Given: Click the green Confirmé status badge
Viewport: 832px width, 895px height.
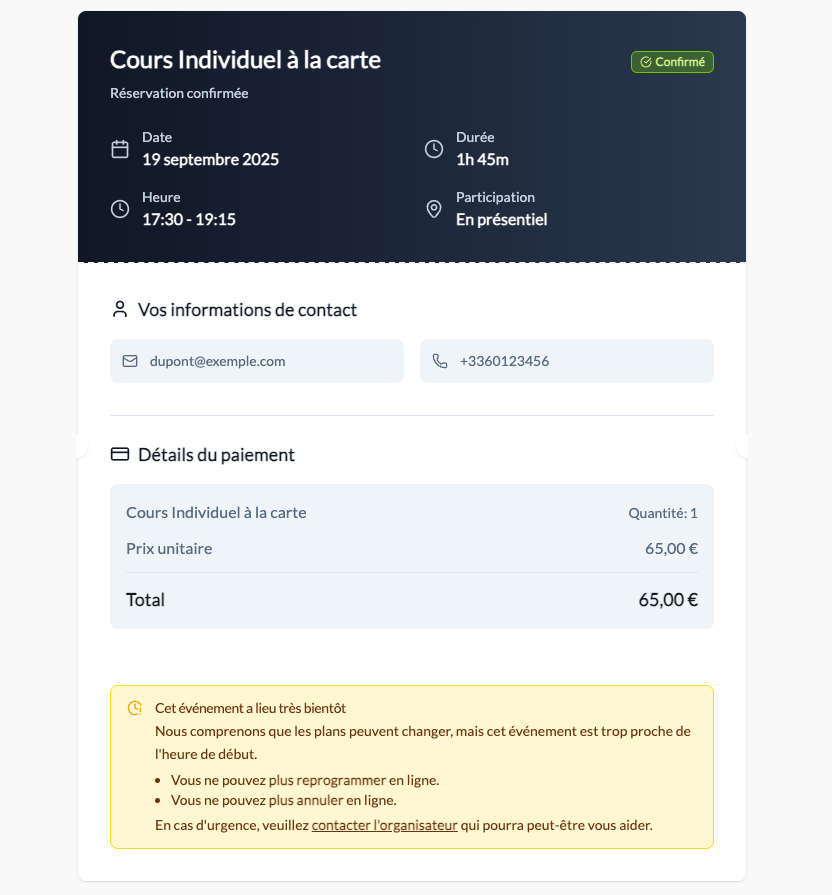Looking at the screenshot, I should [672, 61].
